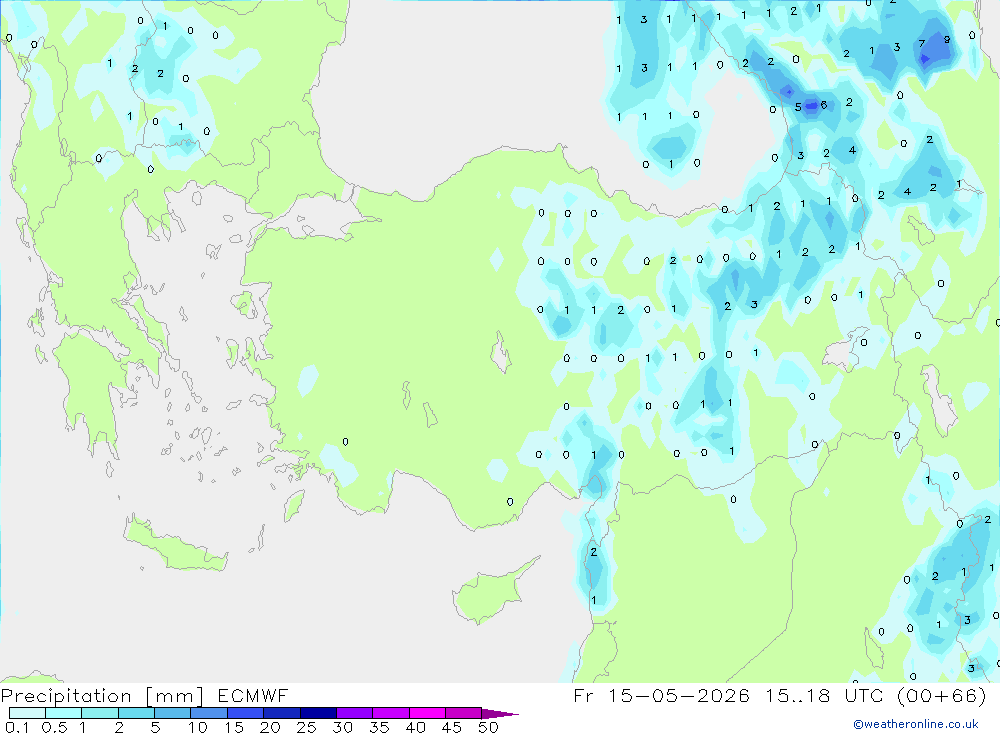The width and height of the screenshot is (1000, 733).
Task: Click the forecast date 'Fr 15-05-2026'
Action: point(661,695)
